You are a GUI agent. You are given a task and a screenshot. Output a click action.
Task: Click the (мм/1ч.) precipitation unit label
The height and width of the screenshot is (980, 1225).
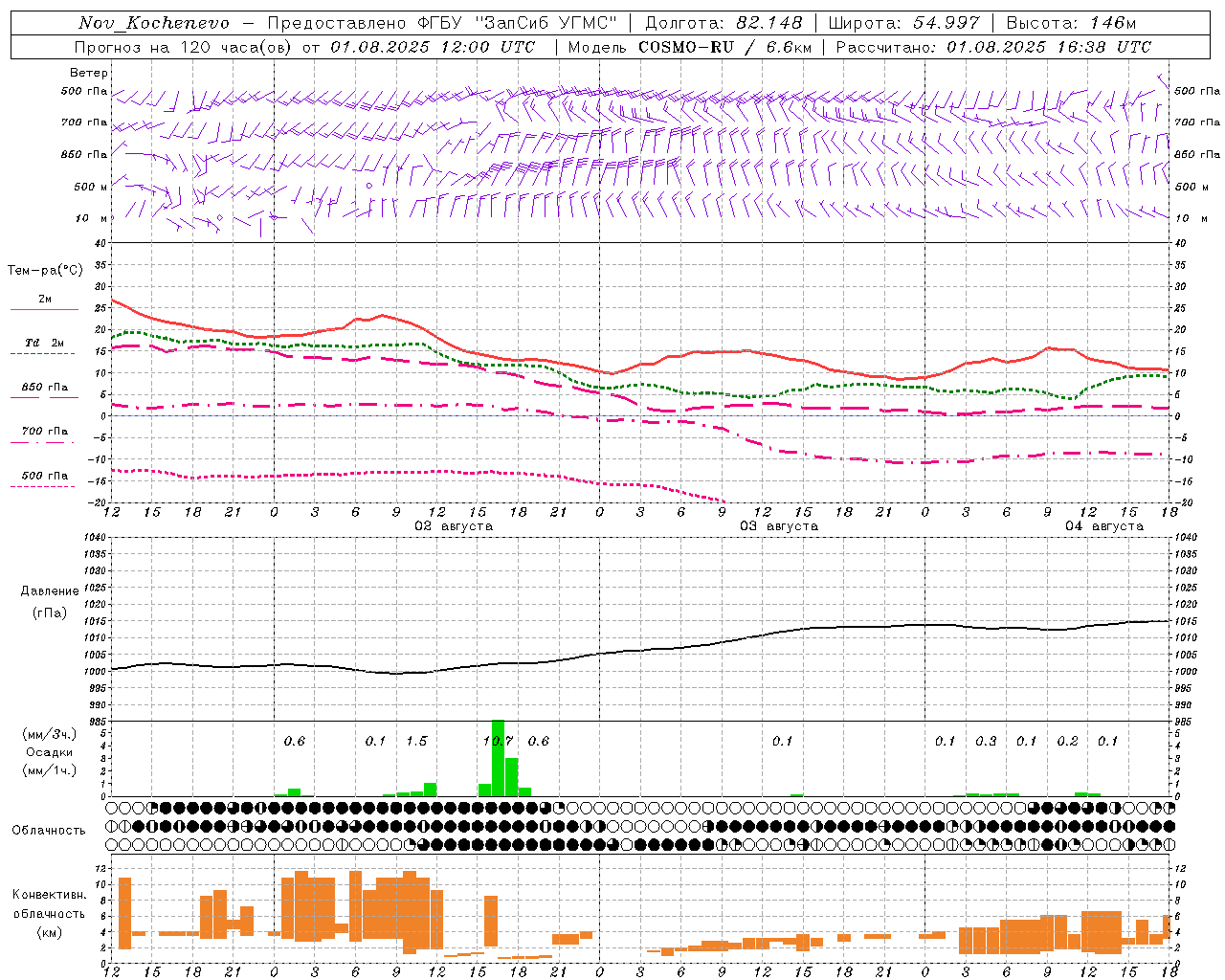49,770
